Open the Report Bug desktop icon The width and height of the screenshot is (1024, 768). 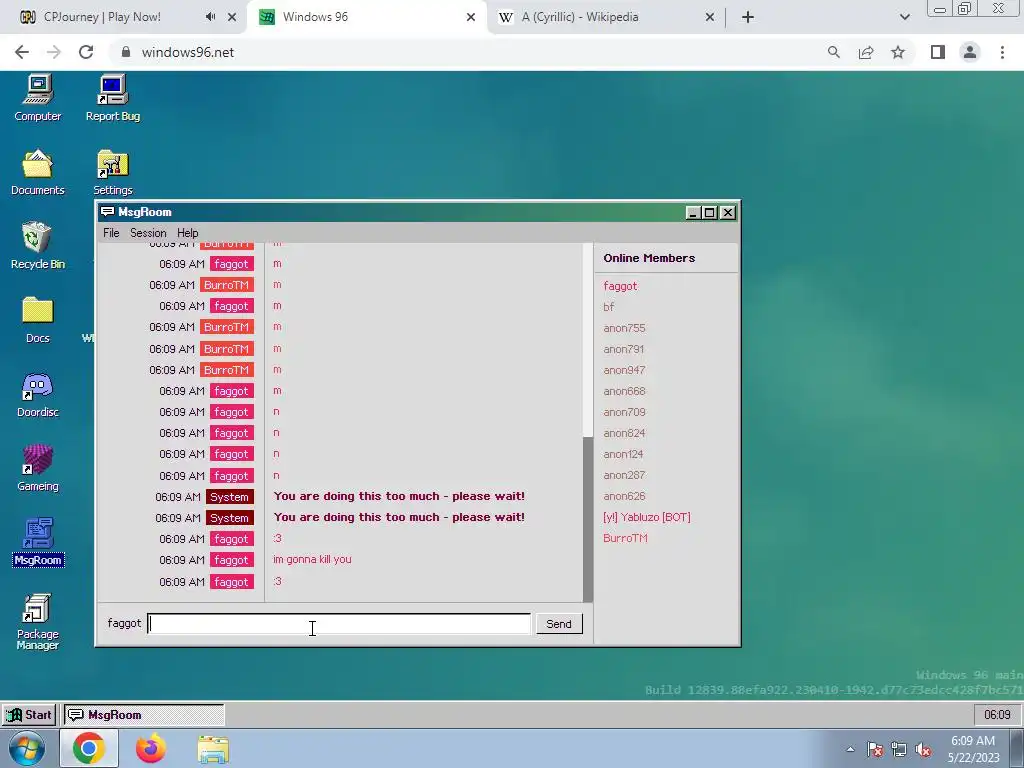tap(112, 98)
